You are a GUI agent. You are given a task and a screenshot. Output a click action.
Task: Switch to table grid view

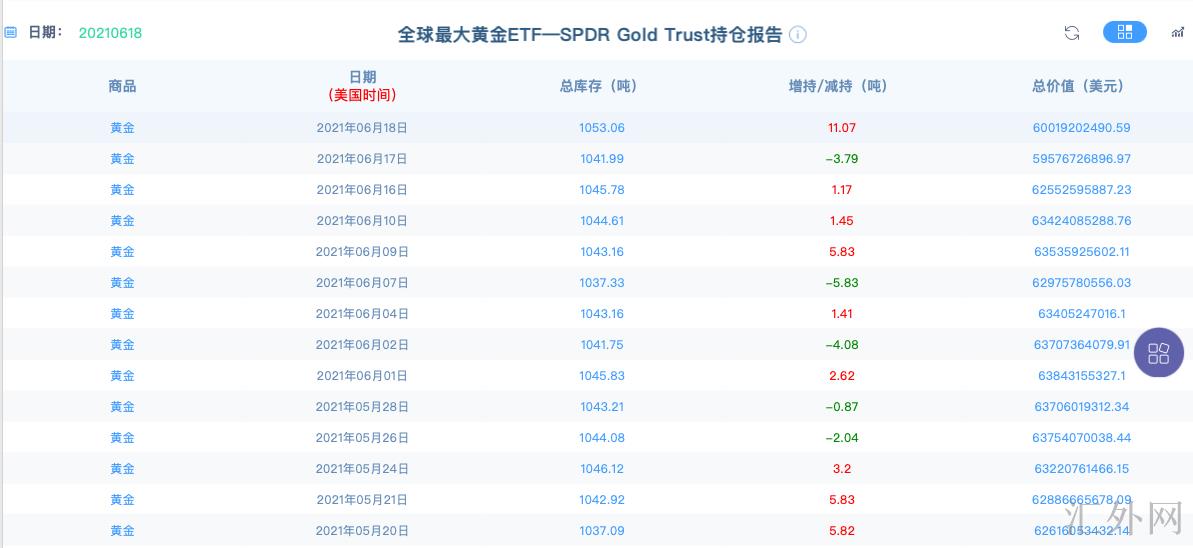tap(1125, 32)
